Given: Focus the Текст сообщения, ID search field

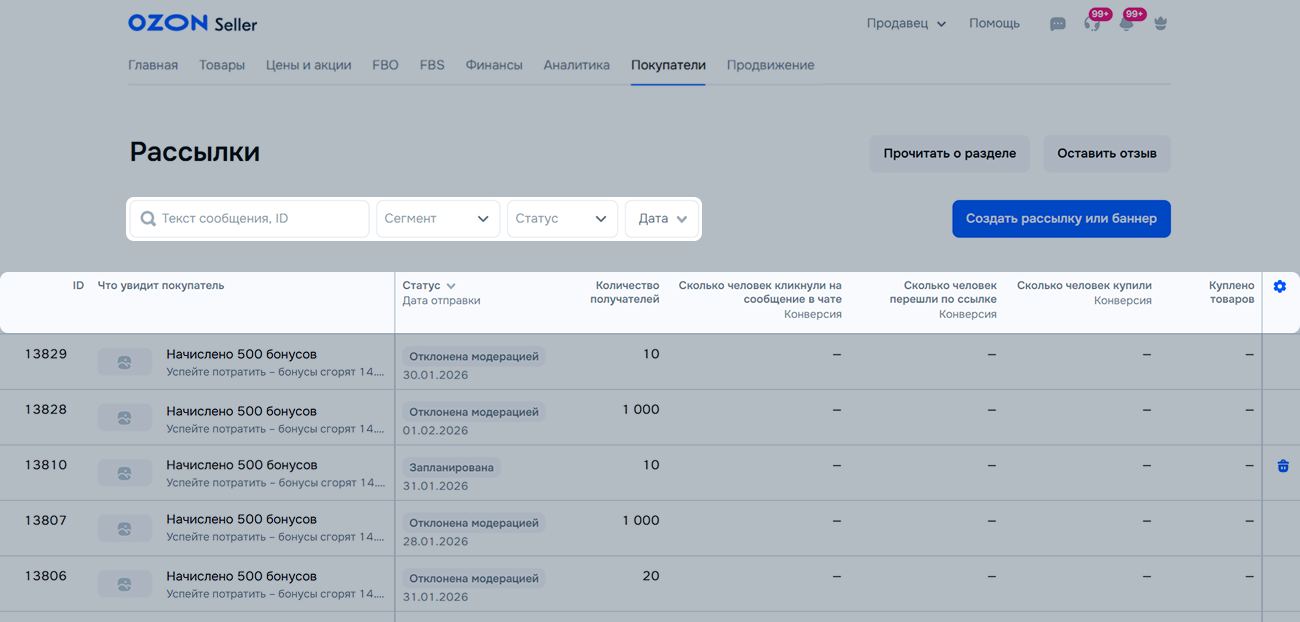Looking at the screenshot, I should (x=260, y=219).
